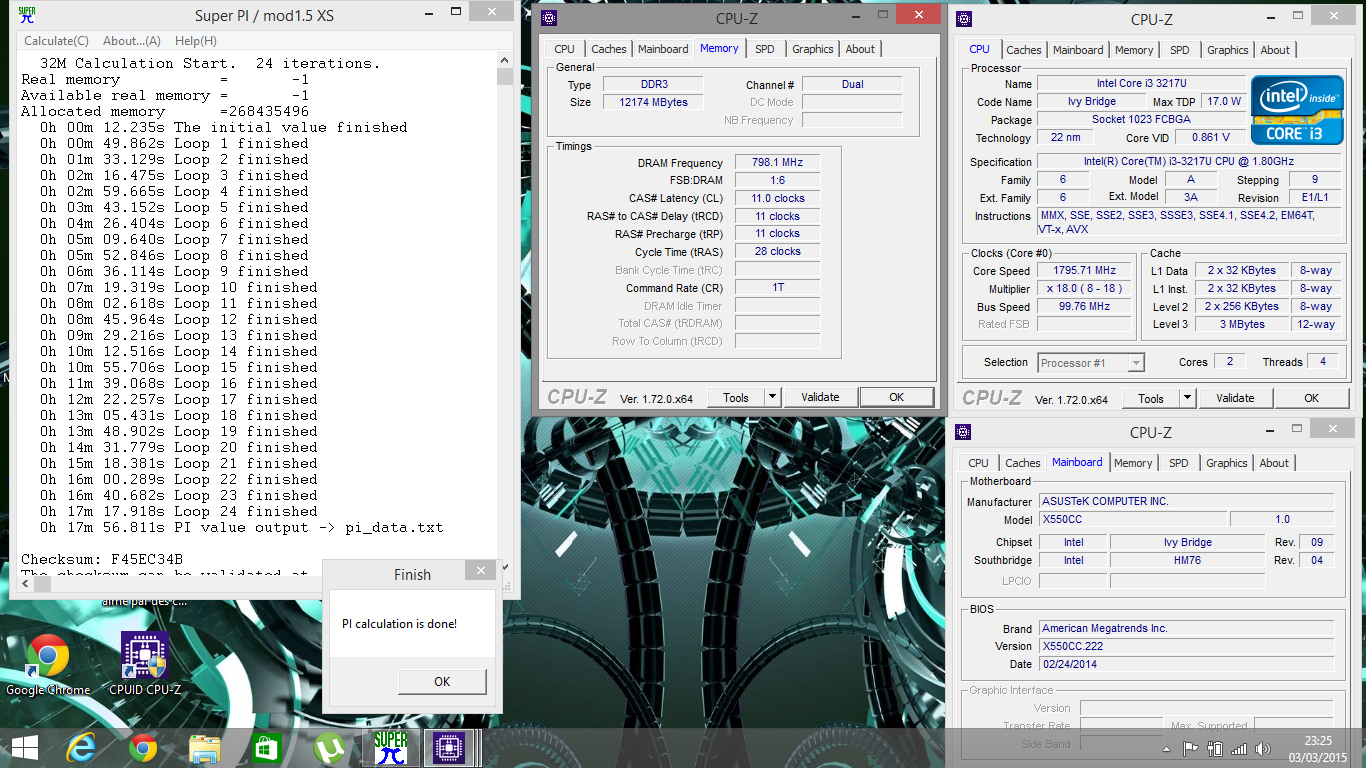Click the Checksum: F45EC34B line

tap(102, 559)
